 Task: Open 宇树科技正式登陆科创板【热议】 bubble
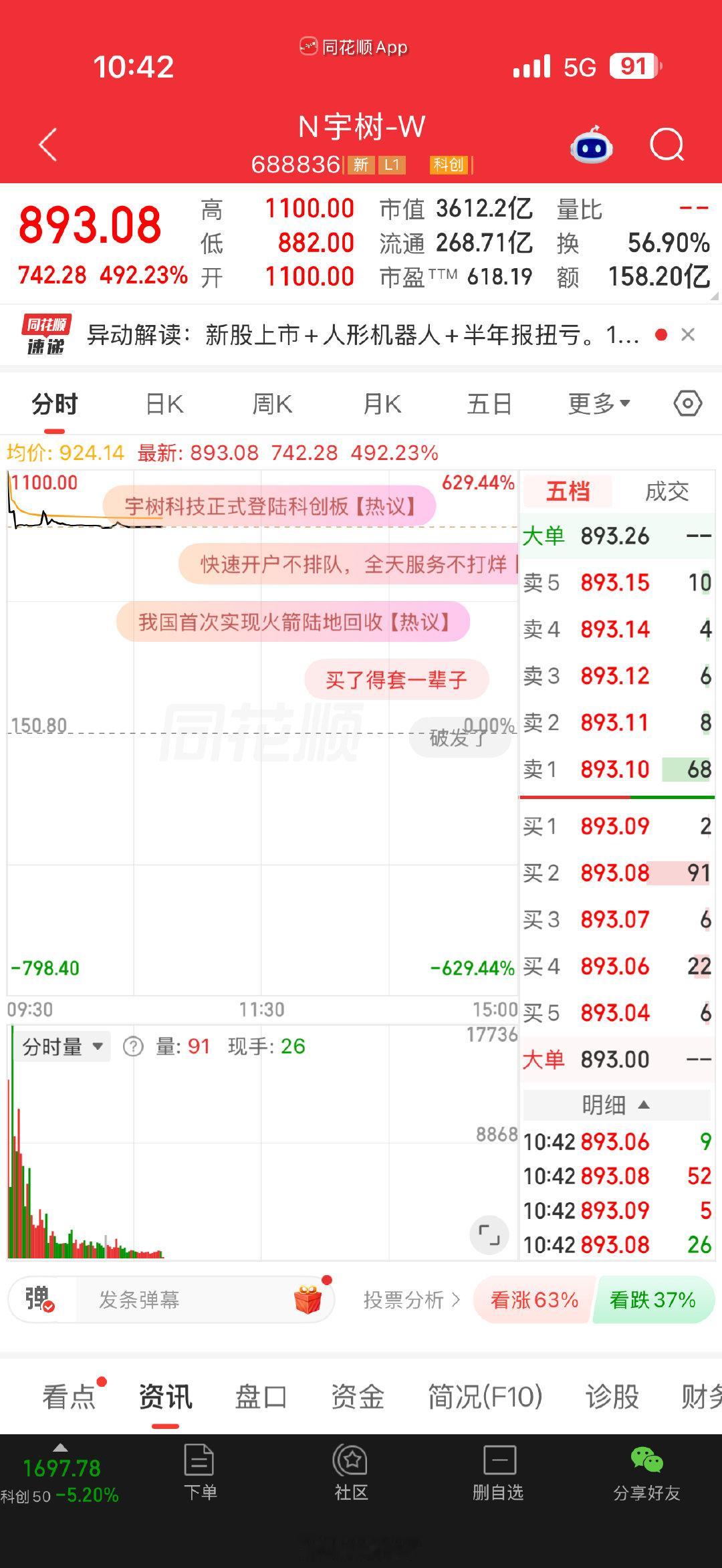269,506
